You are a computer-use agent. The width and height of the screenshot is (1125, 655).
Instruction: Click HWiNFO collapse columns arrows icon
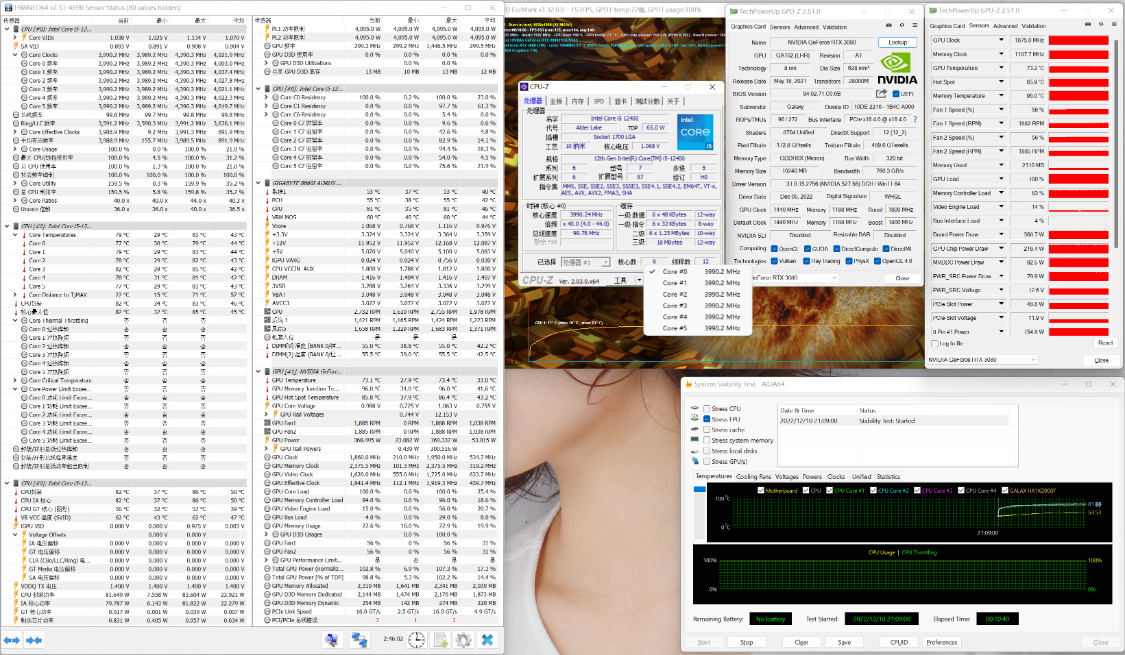click(x=33, y=639)
